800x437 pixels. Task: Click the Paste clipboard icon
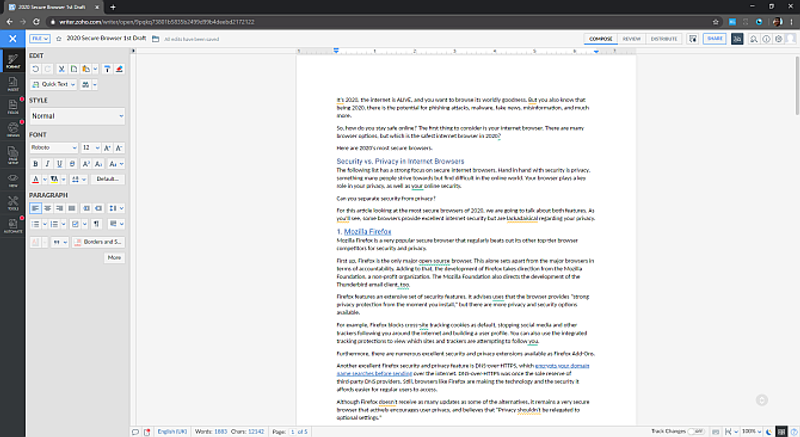86,69
